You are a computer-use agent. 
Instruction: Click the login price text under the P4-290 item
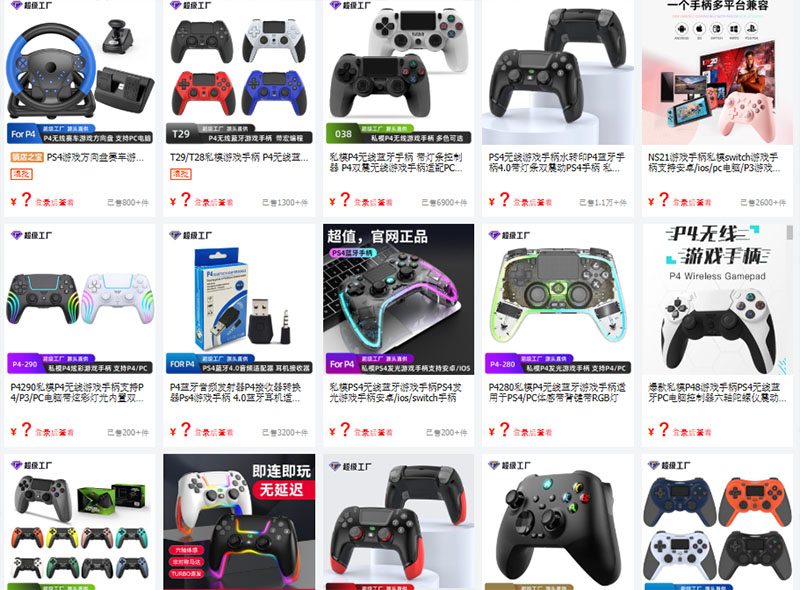(54, 433)
